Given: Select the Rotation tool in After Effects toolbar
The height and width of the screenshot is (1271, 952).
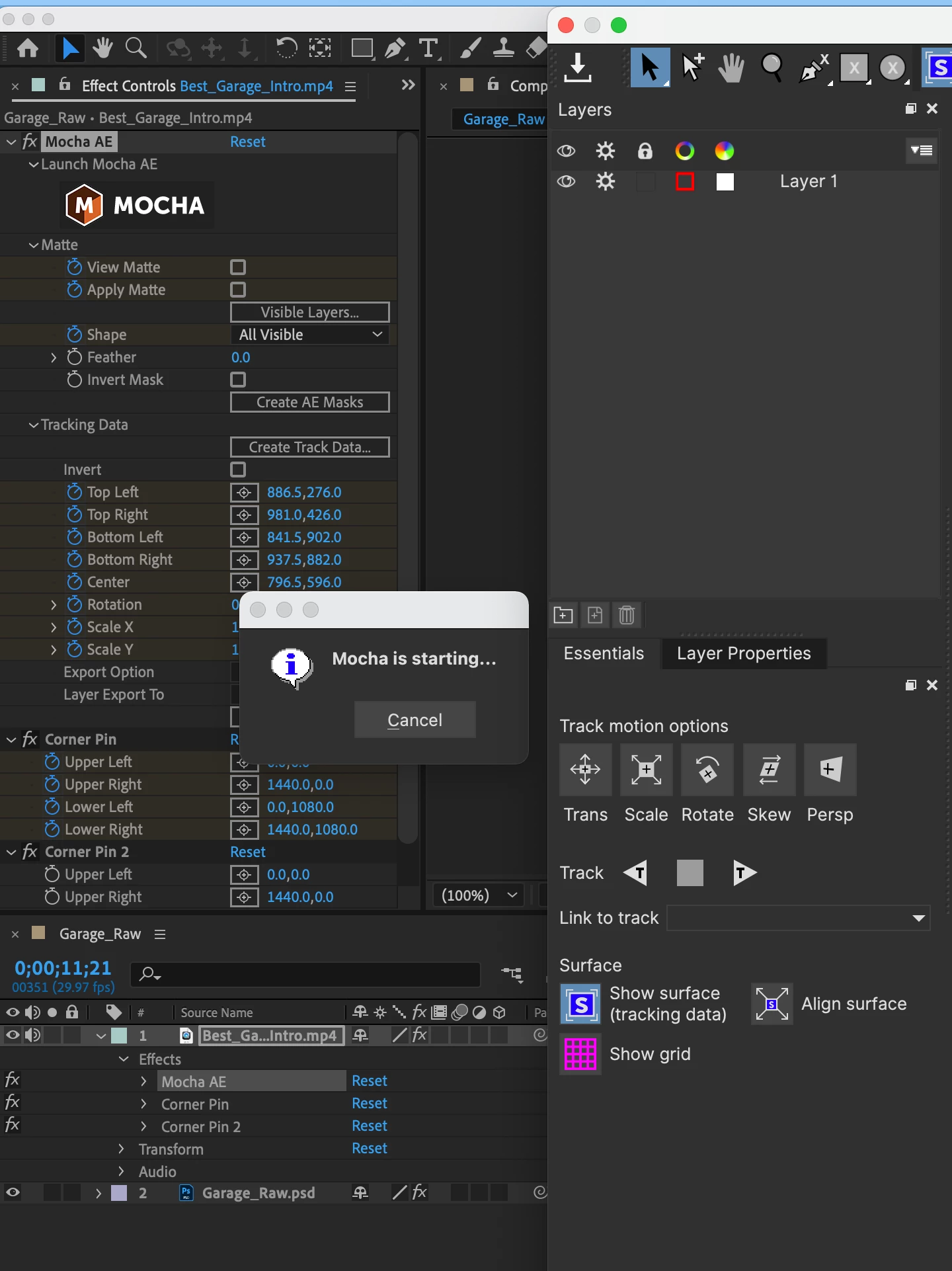Looking at the screenshot, I should [286, 48].
